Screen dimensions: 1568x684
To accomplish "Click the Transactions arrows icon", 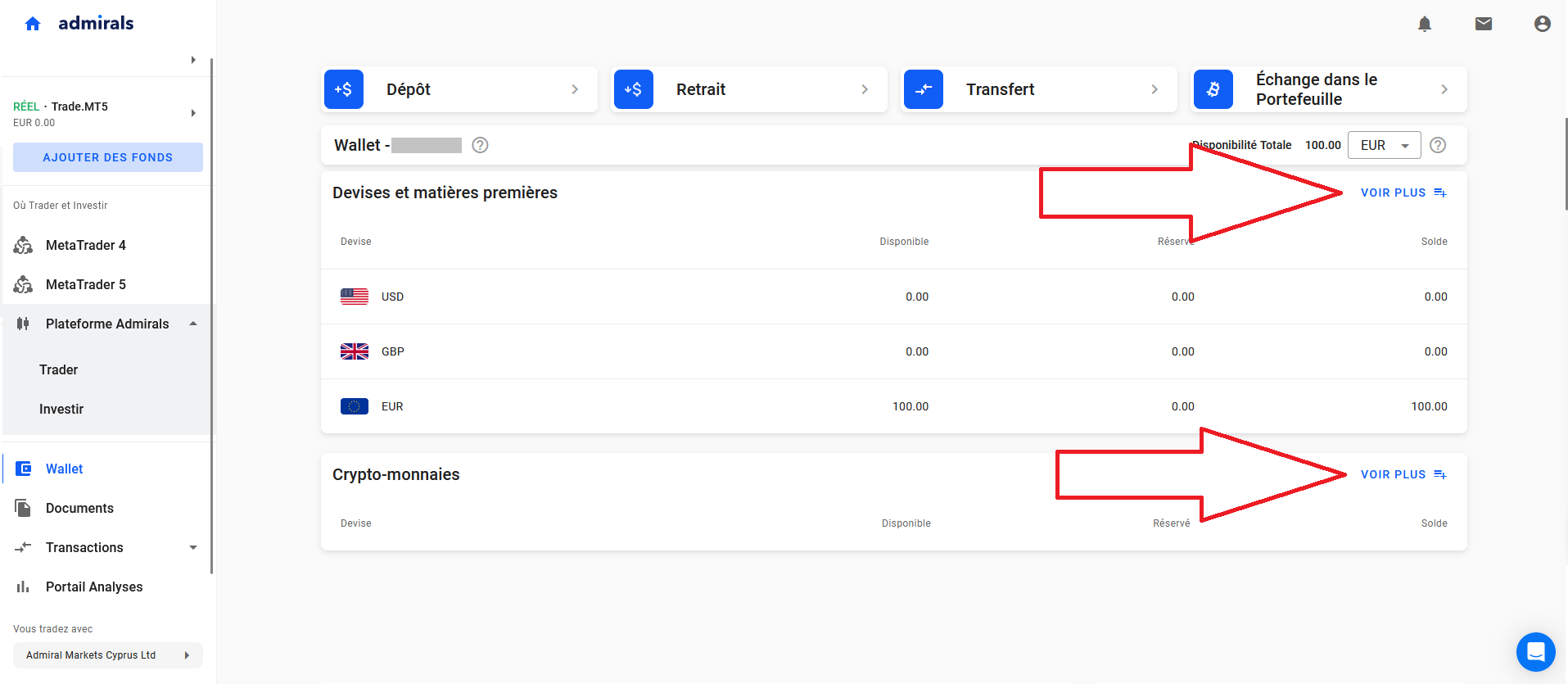I will [23, 547].
